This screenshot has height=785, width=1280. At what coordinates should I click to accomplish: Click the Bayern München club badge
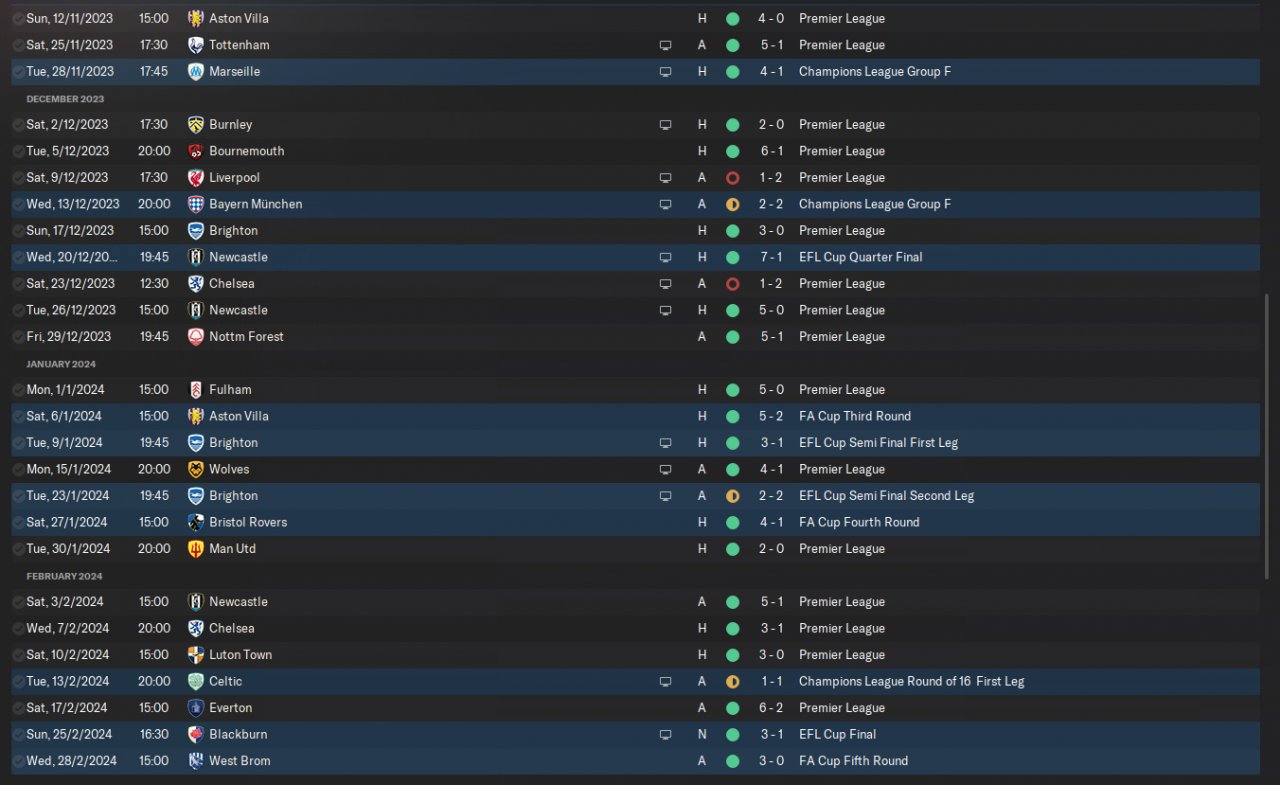pyautogui.click(x=196, y=204)
